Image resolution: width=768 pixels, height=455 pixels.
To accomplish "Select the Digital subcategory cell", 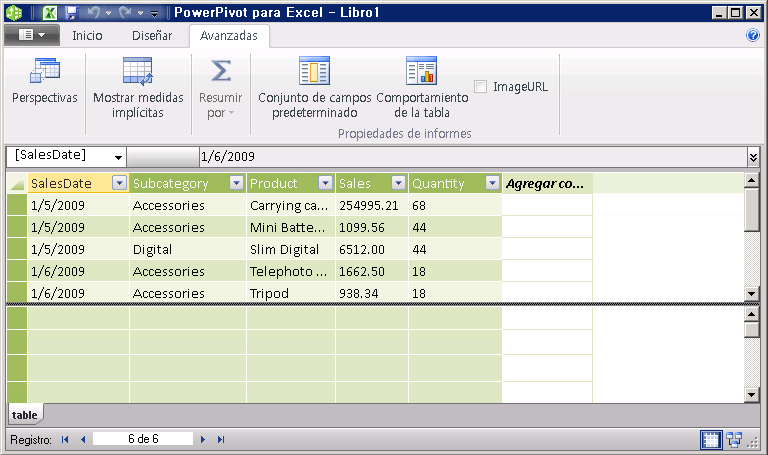I will [x=188, y=249].
